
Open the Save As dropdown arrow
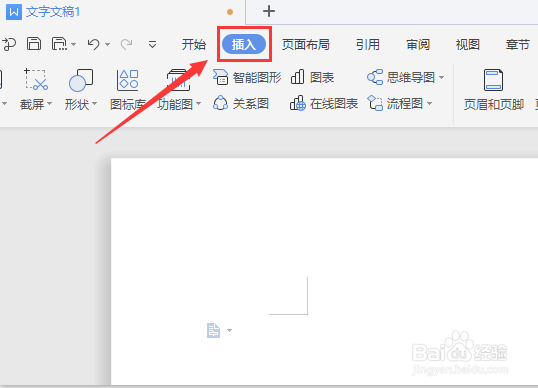click(x=73, y=44)
